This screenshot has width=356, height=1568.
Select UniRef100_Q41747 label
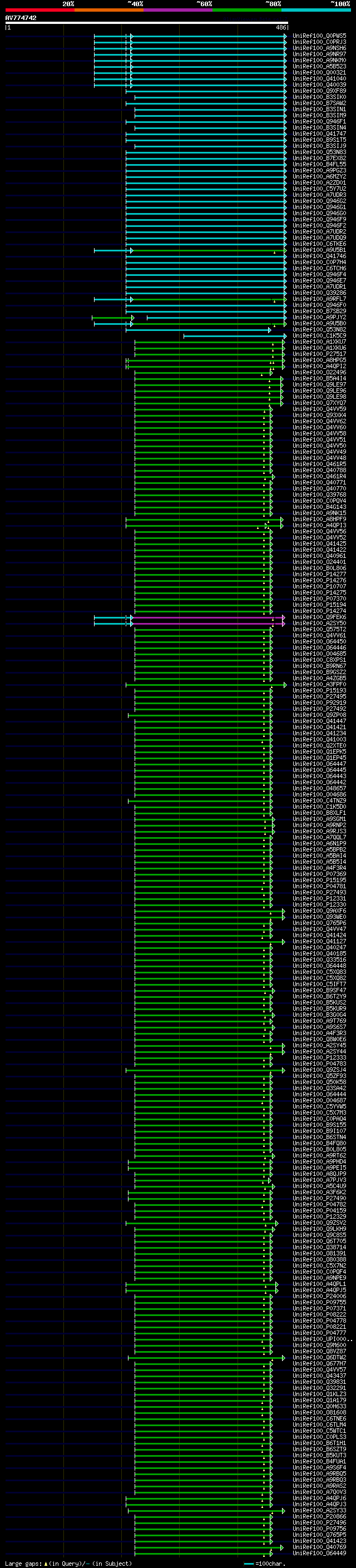[x=319, y=134]
